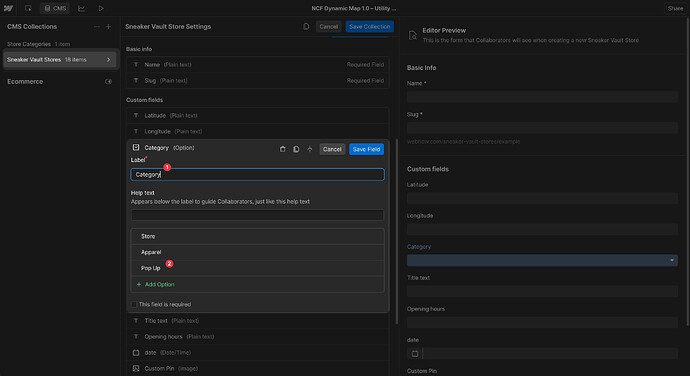
Task: Click the Editor Preview document icon
Action: tap(412, 36)
